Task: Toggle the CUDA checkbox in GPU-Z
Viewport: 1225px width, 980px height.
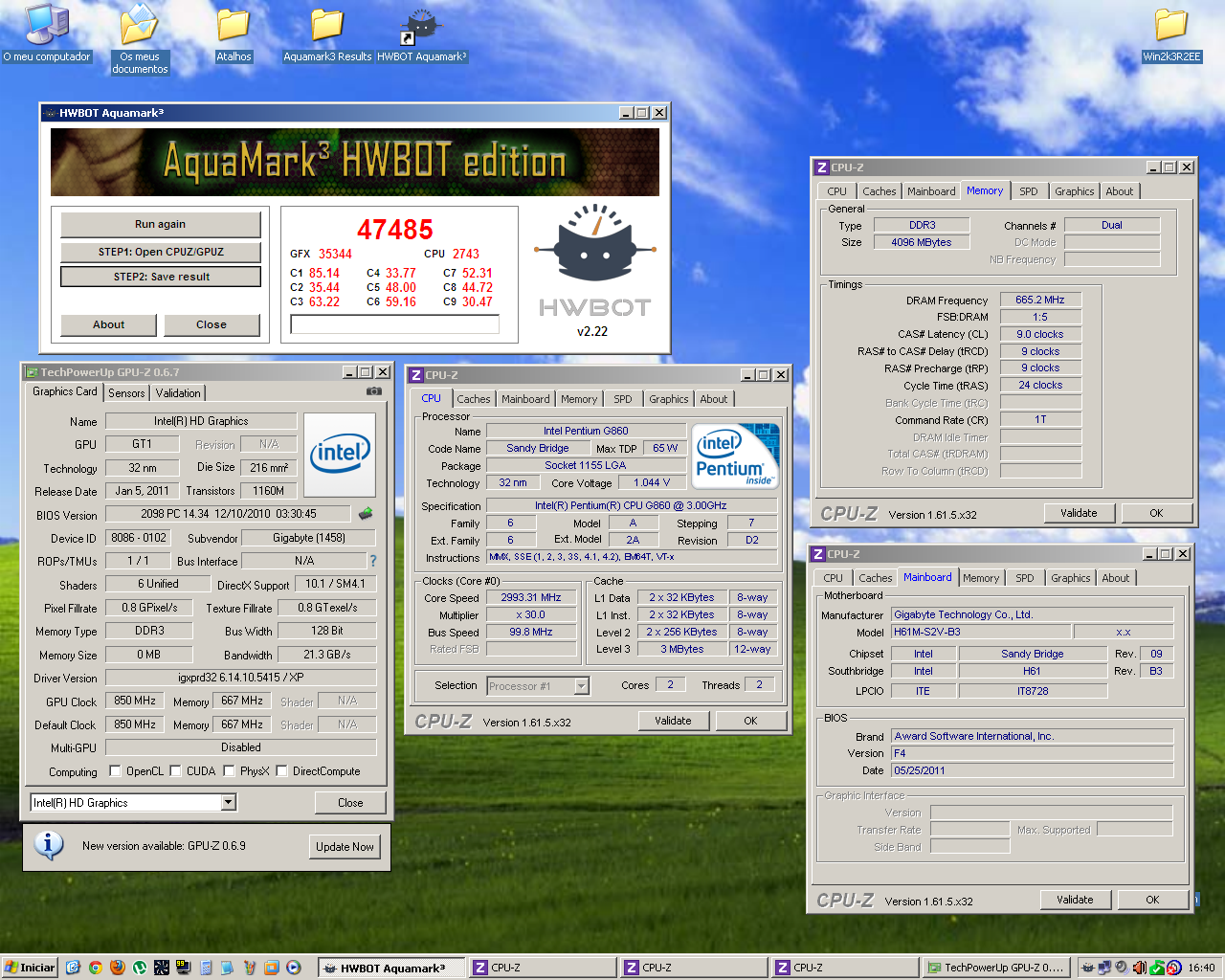Action: pos(175,770)
